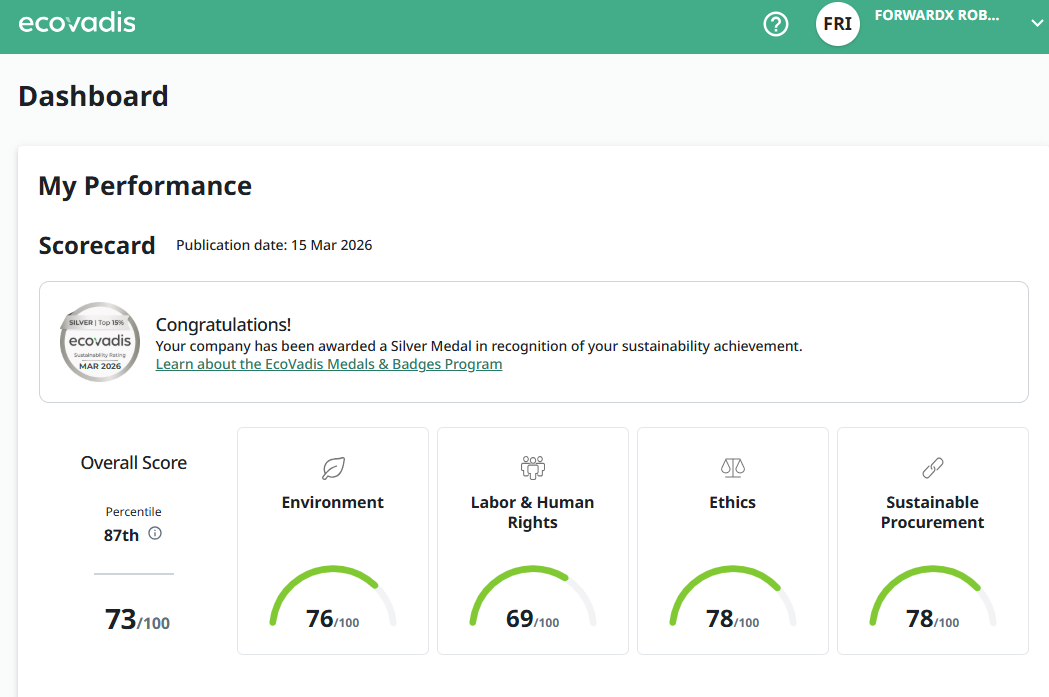The width and height of the screenshot is (1049, 697).
Task: Click the Ethics 78/100 score gauge
Action: point(732,605)
